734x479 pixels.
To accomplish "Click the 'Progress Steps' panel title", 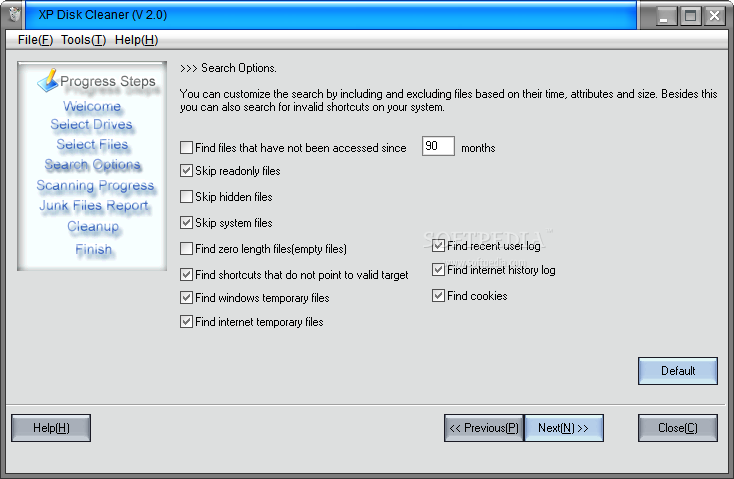I will (108, 81).
